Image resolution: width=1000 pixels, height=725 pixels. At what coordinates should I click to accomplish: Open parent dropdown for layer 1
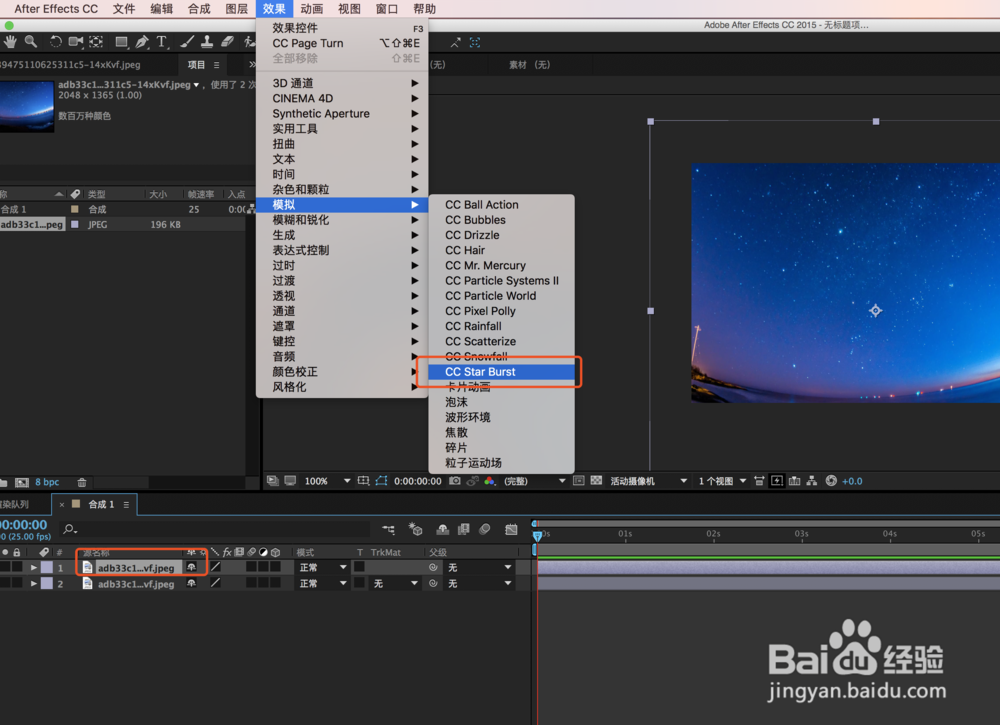480,567
